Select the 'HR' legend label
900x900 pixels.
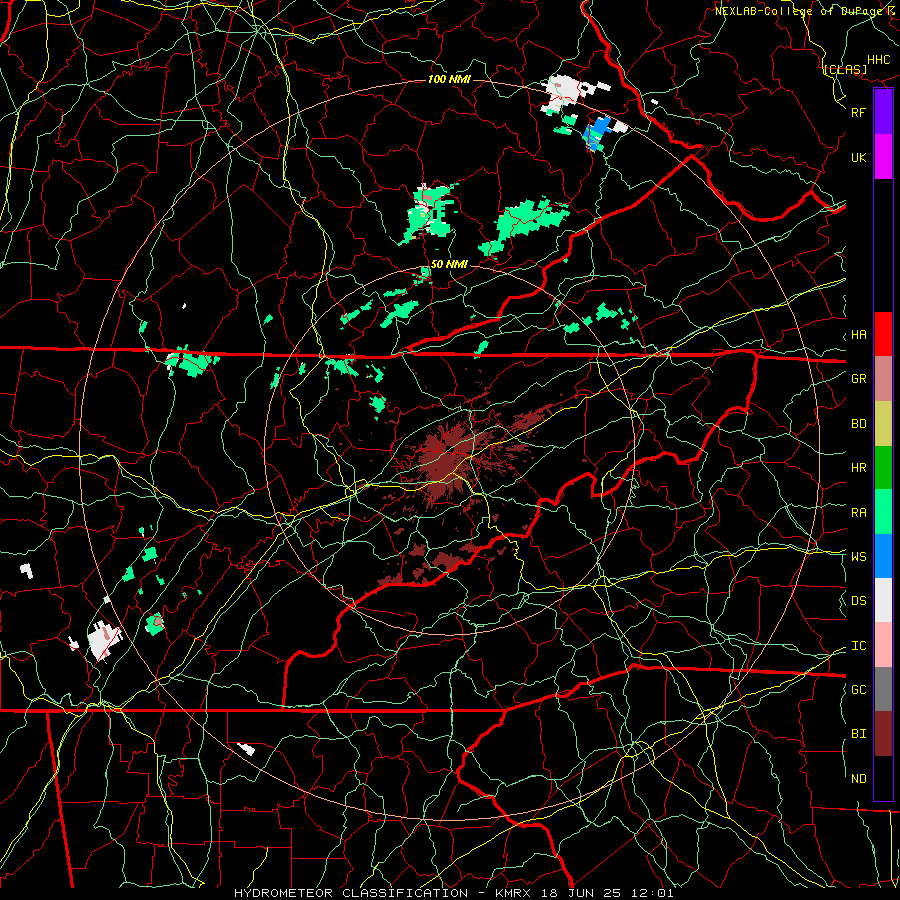(x=858, y=468)
